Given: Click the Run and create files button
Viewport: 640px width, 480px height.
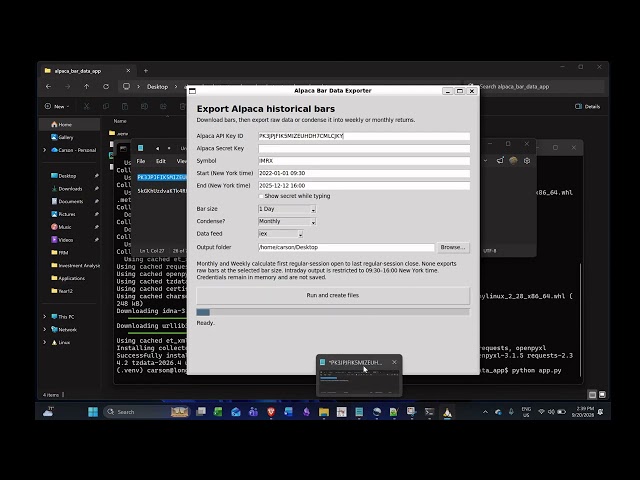Looking at the screenshot, I should pyautogui.click(x=333, y=296).
